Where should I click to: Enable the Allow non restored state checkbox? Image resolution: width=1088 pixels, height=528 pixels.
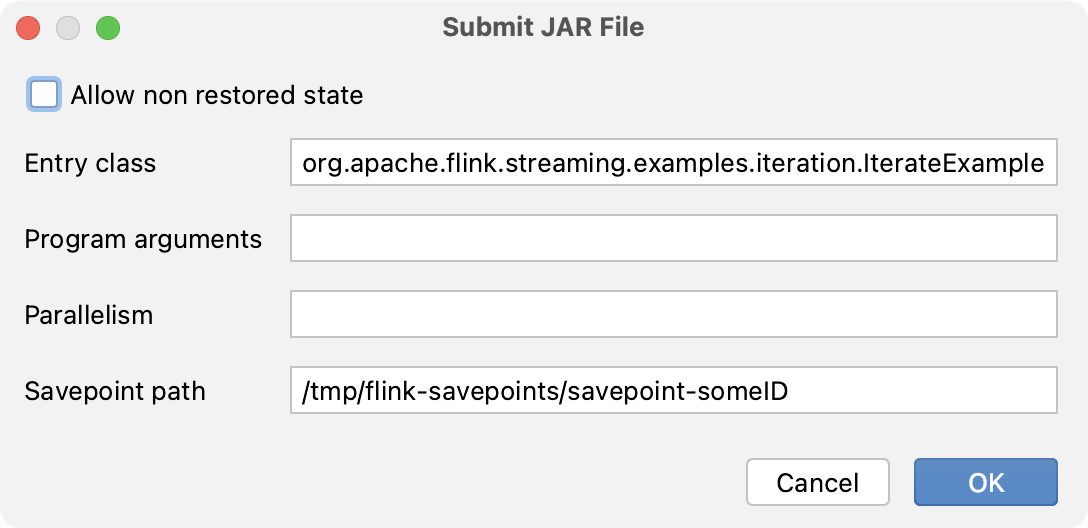coord(44,95)
